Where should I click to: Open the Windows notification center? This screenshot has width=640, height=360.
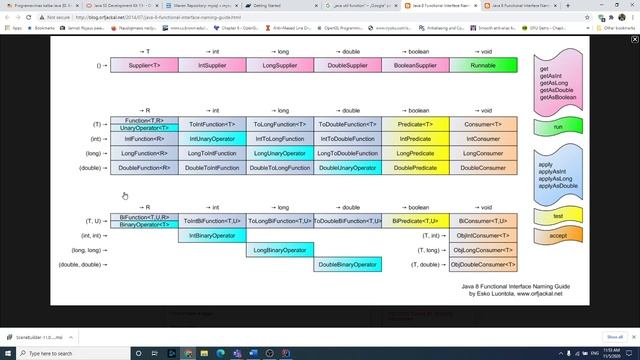click(x=629, y=353)
